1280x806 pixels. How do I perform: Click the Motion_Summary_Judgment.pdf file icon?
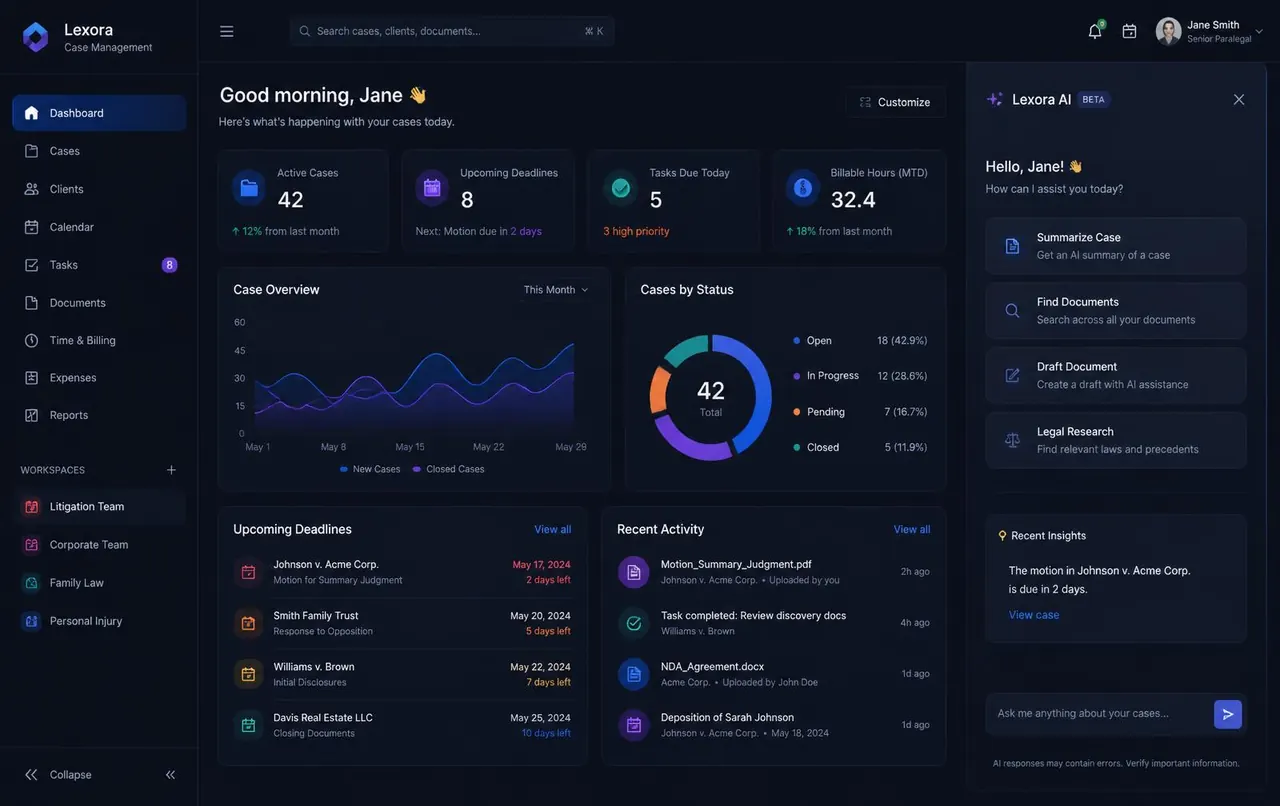tap(634, 572)
